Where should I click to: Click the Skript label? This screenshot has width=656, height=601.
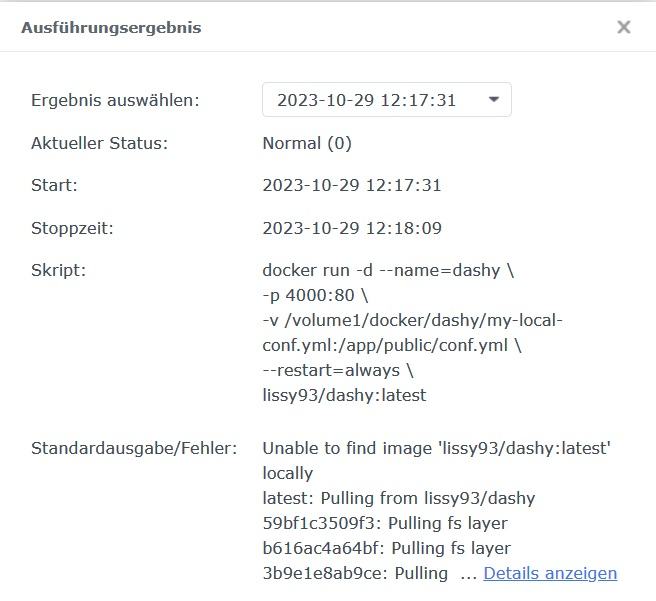point(58,270)
